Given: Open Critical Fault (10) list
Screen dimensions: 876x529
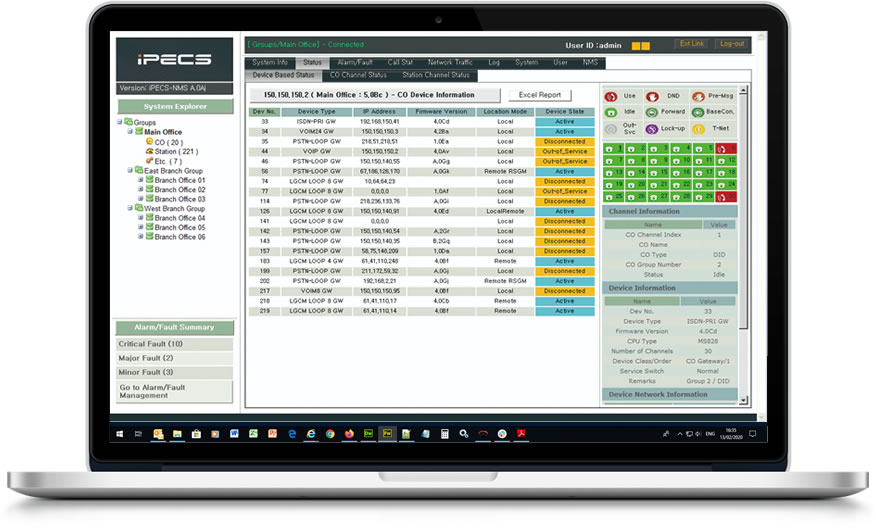Looking at the screenshot, I should click(174, 344).
